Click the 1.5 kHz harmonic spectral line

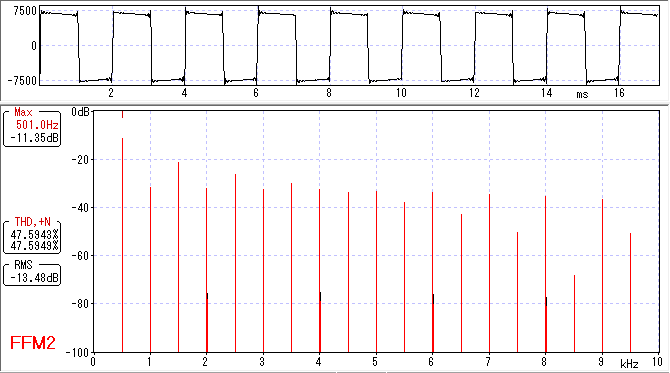(179, 257)
